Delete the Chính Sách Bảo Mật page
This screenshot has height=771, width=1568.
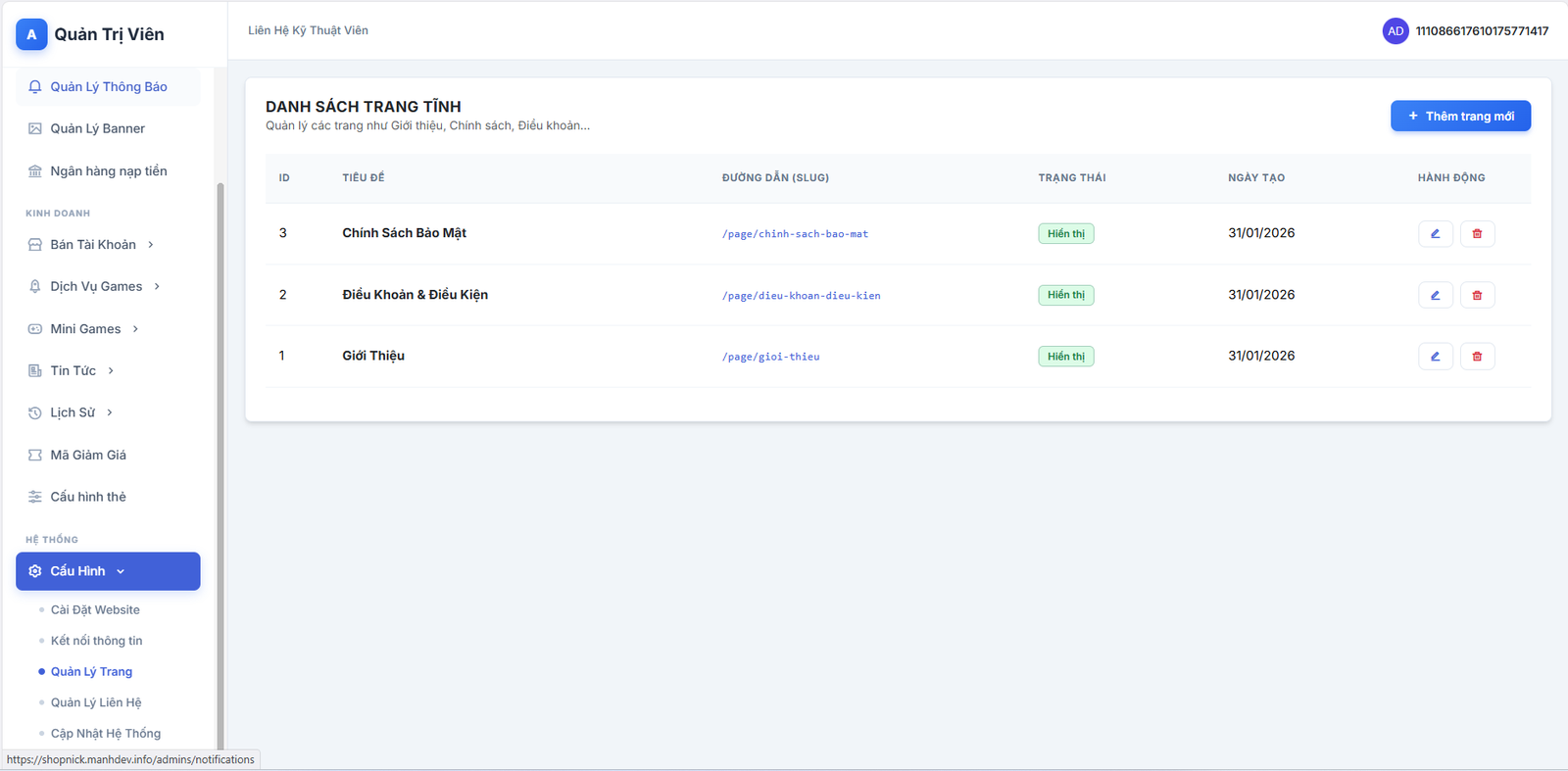(x=1477, y=234)
